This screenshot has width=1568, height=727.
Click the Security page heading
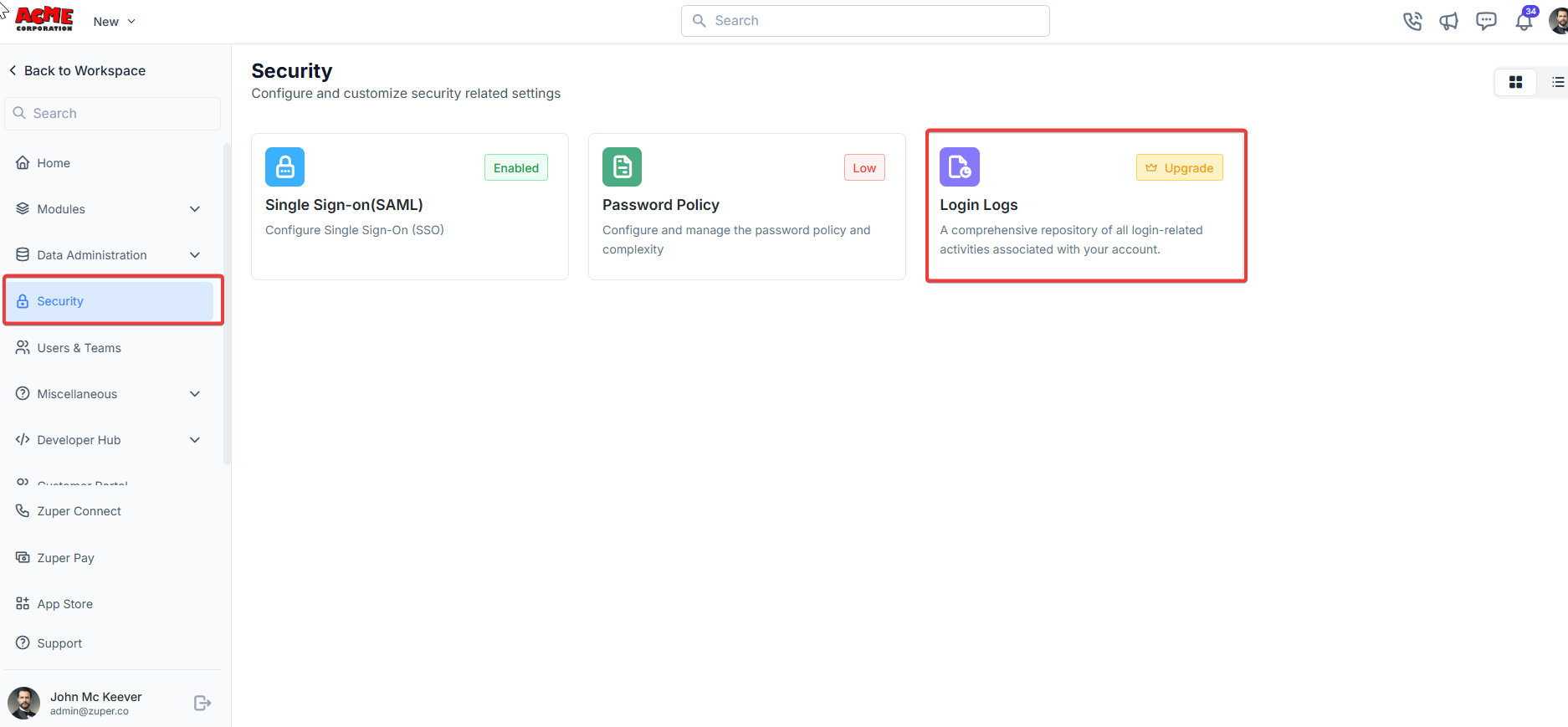point(292,71)
